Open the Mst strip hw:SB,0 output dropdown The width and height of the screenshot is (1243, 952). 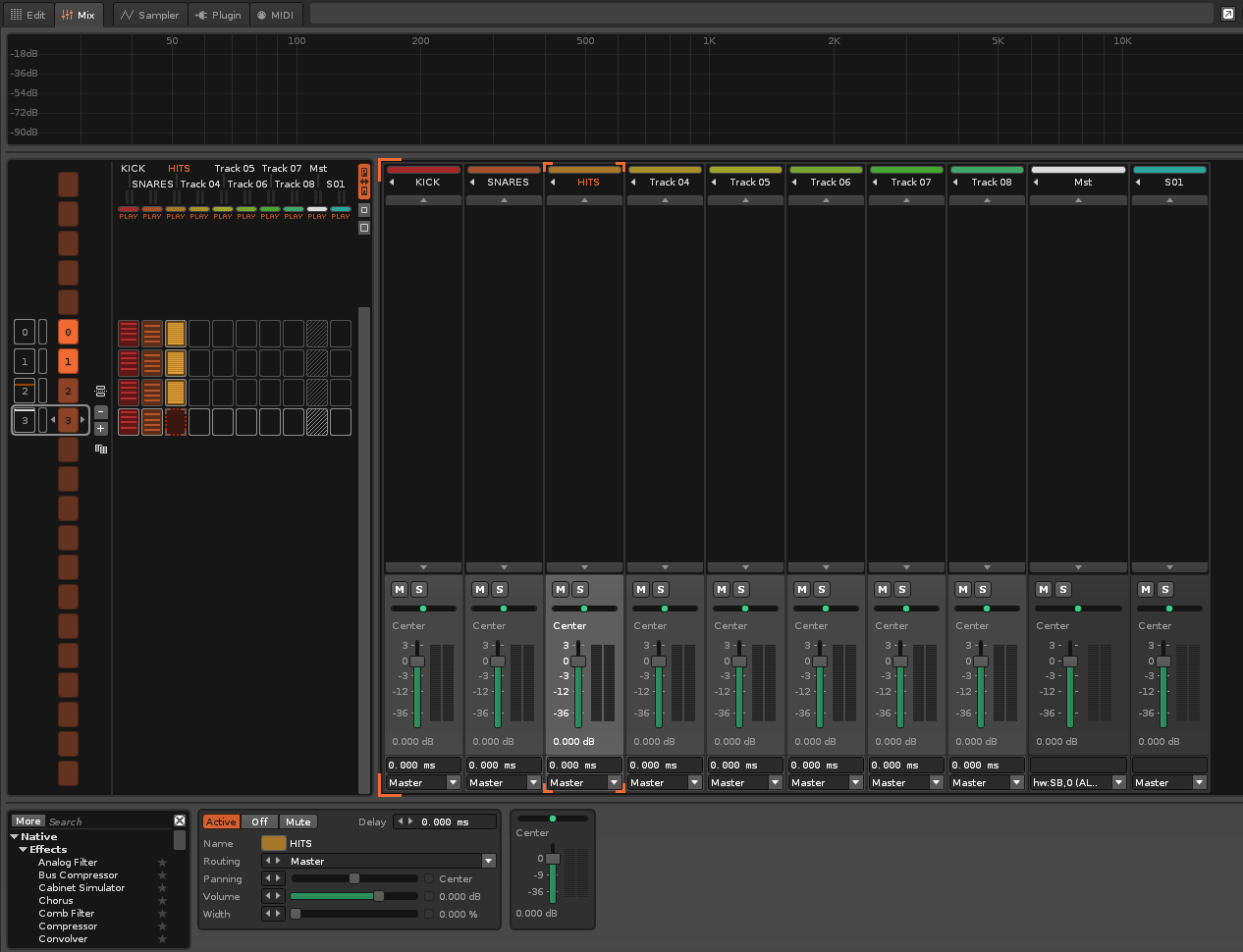click(1078, 783)
